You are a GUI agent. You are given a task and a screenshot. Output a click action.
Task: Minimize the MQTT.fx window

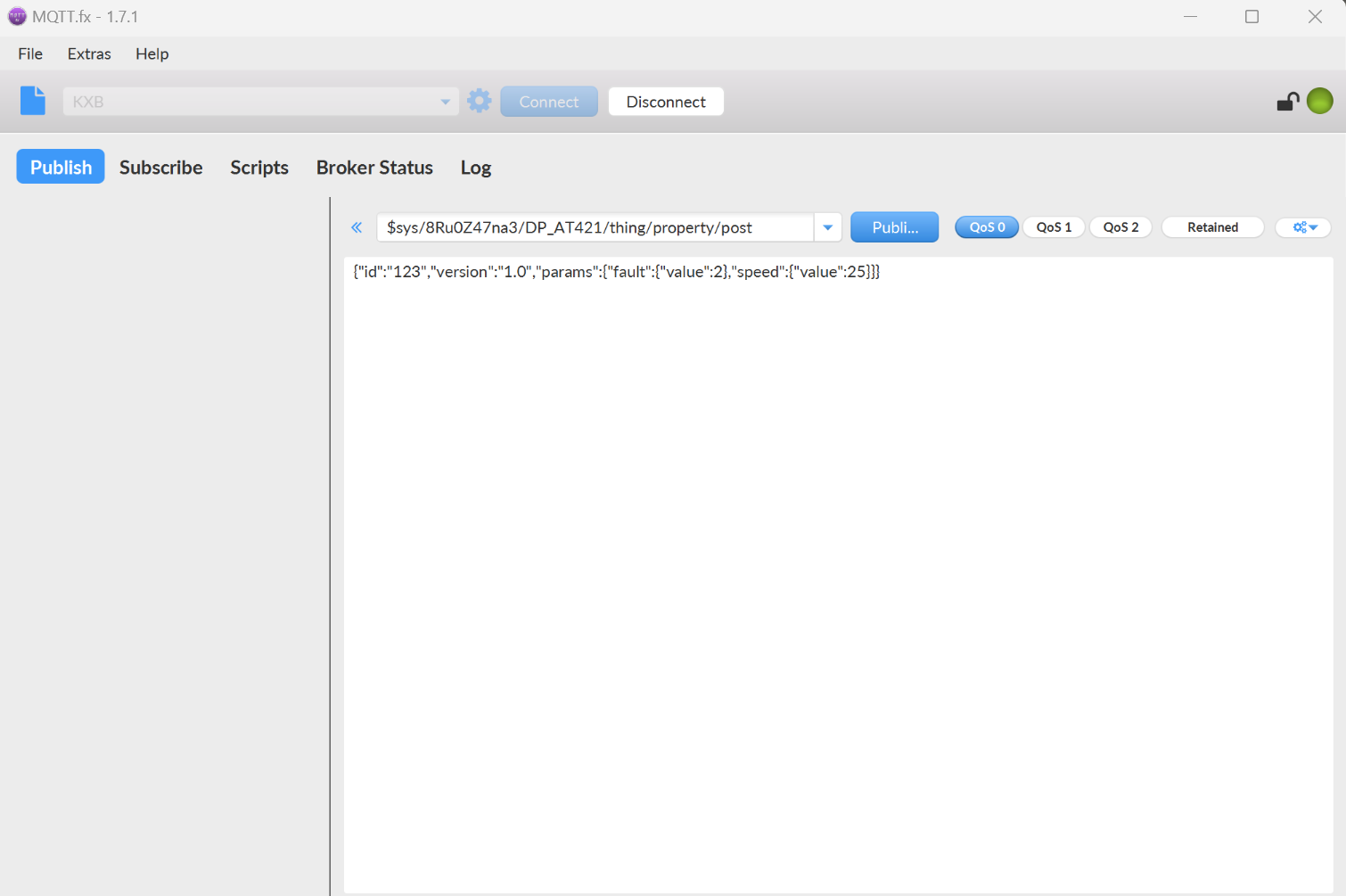(x=1190, y=16)
